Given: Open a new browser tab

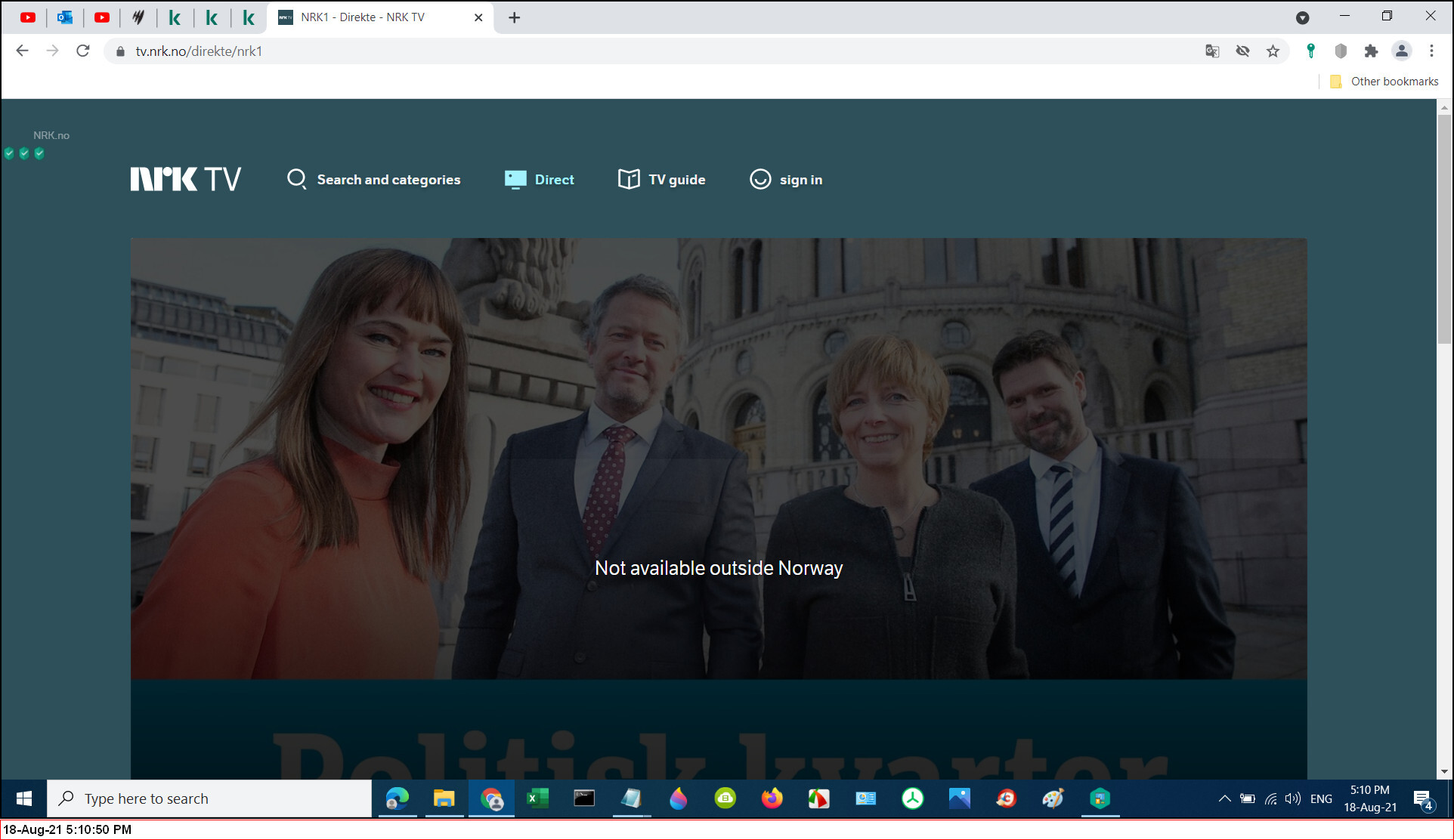Looking at the screenshot, I should click(515, 17).
